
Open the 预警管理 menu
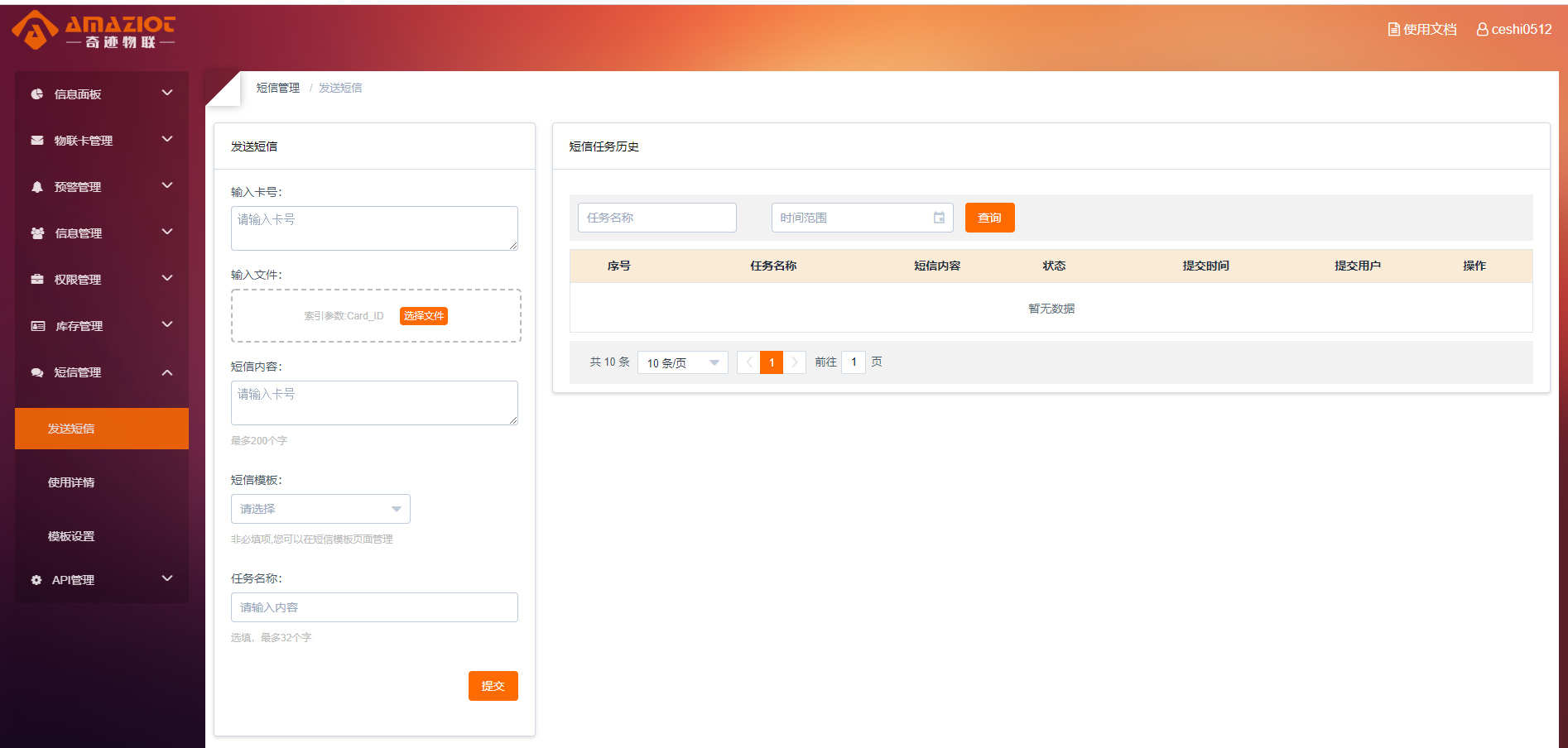coord(102,187)
